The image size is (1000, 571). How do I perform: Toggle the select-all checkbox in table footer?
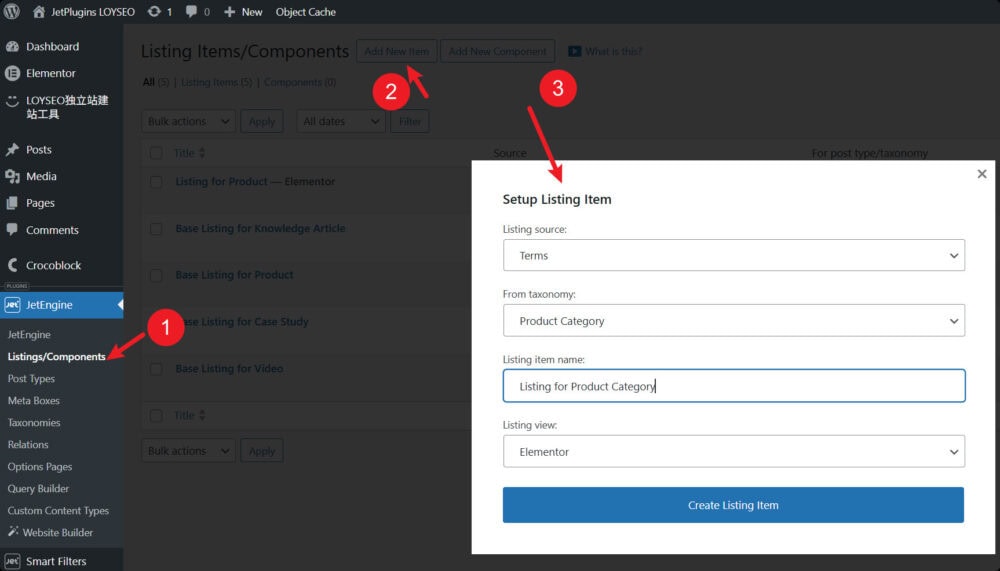click(156, 416)
